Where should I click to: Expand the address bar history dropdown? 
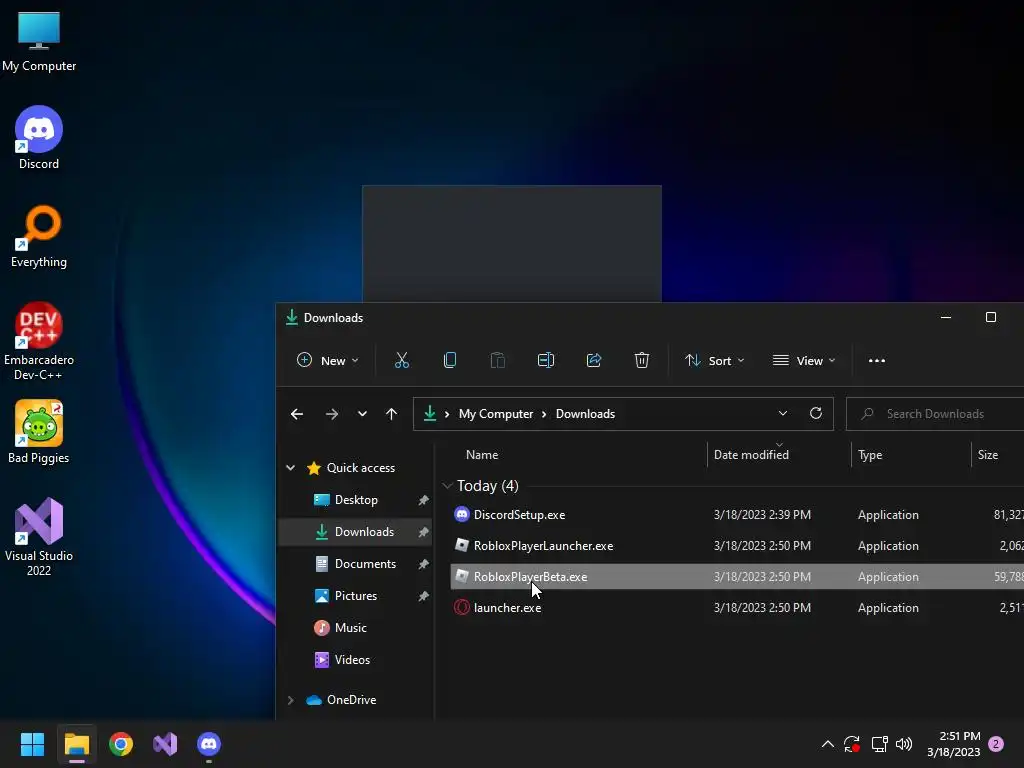tap(783, 413)
